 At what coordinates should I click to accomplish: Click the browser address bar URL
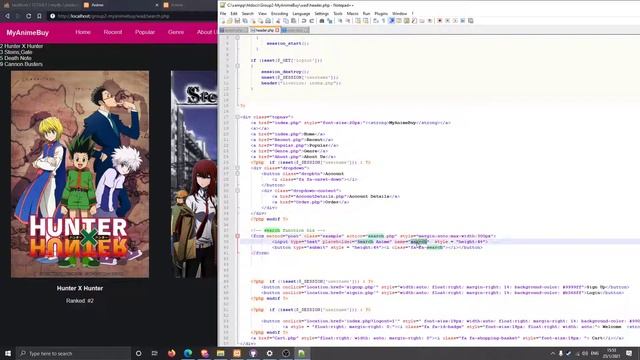tap(113, 16)
